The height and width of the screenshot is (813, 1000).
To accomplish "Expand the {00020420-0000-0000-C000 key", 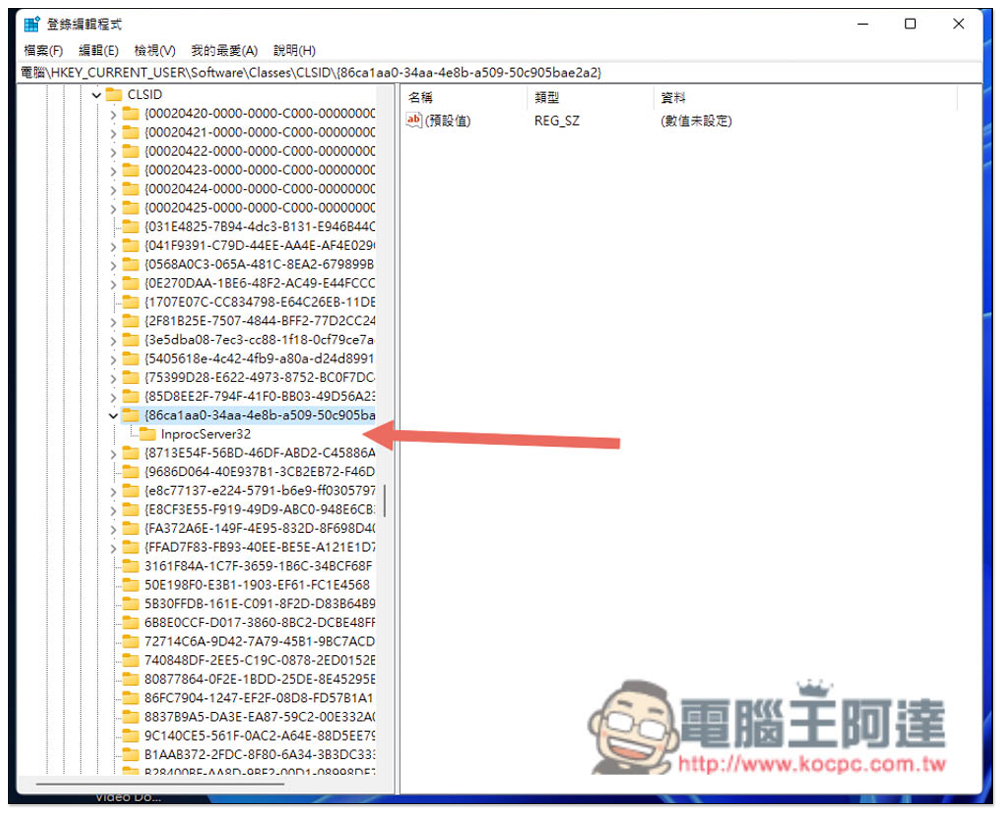I will click(x=113, y=115).
